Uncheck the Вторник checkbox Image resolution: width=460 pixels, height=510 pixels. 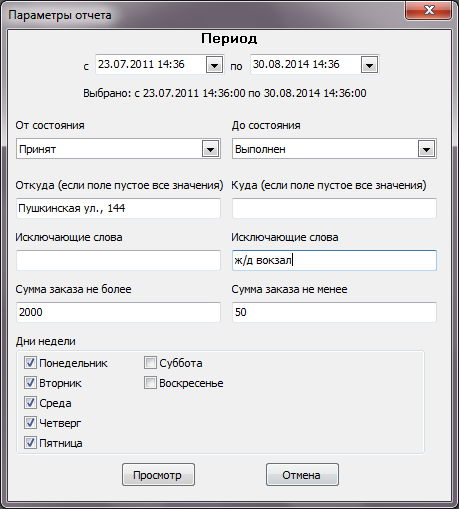(x=30, y=383)
